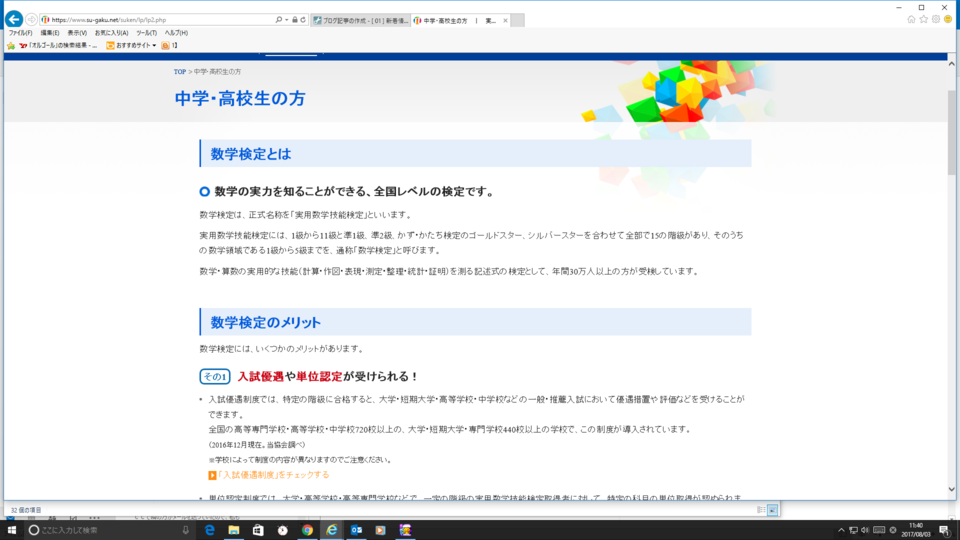Click the Cortana search box ここに入力して検索

[x=110, y=530]
